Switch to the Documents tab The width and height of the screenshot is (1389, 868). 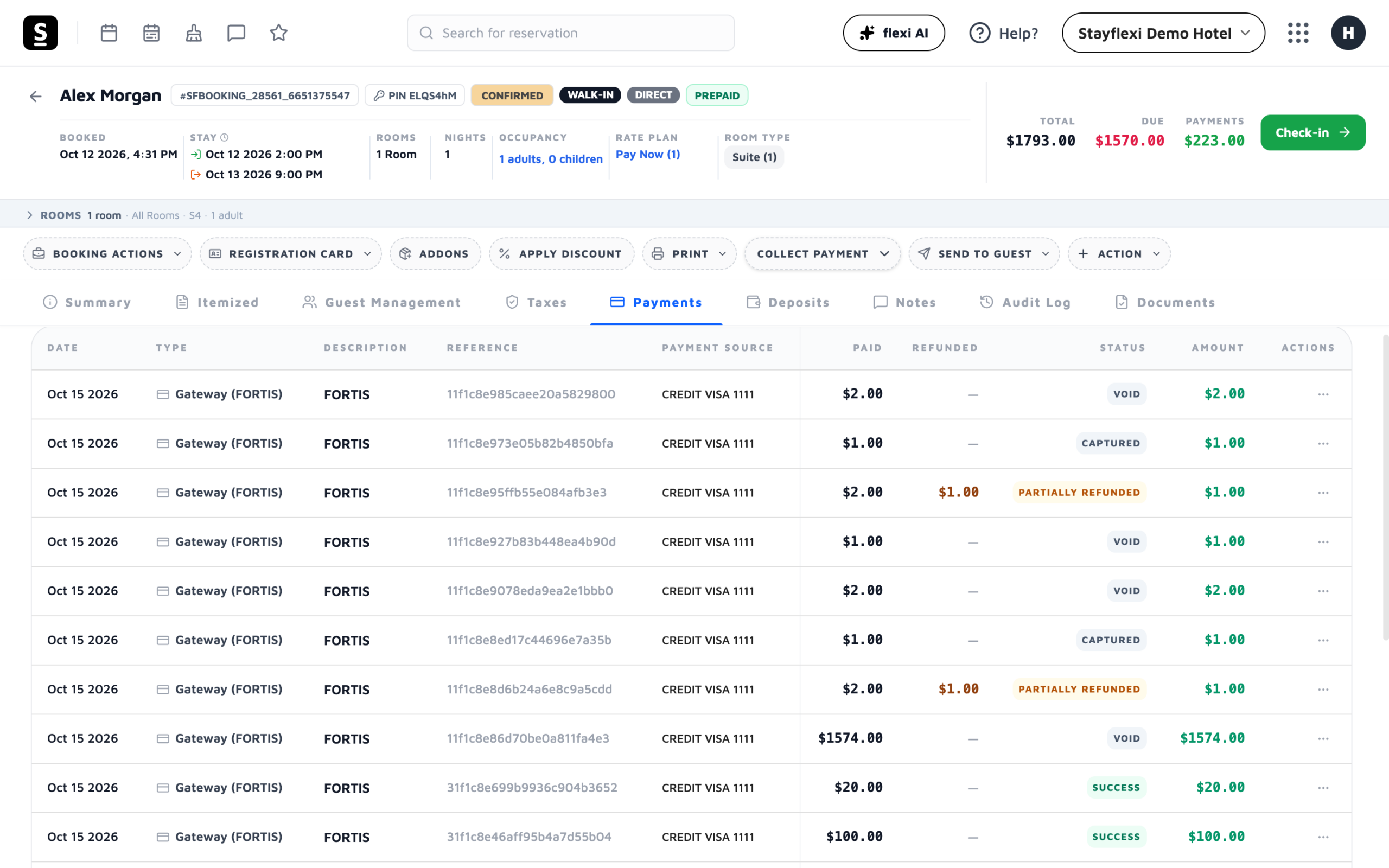point(1165,303)
